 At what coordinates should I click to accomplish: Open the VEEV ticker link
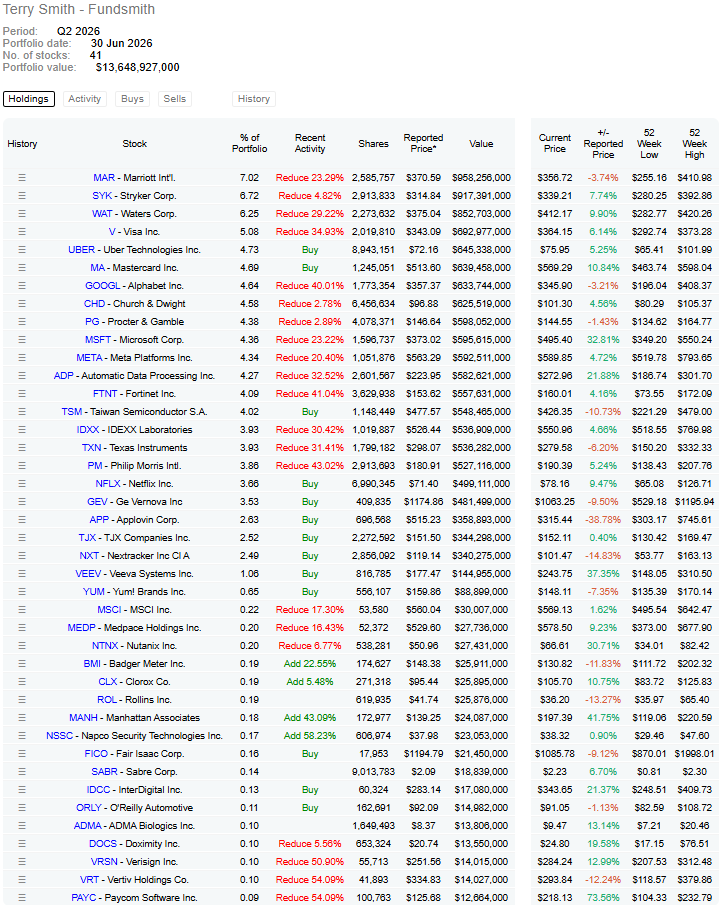click(89, 573)
